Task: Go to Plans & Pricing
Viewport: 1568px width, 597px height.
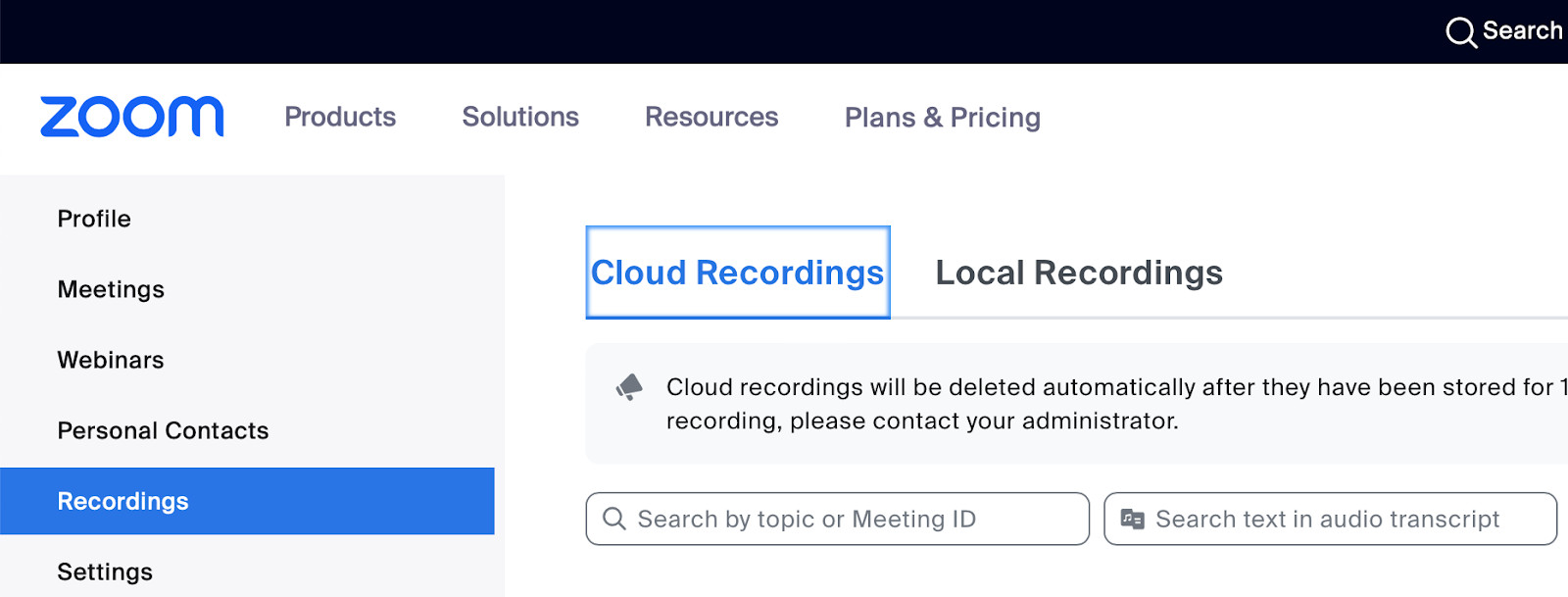Action: point(943,118)
